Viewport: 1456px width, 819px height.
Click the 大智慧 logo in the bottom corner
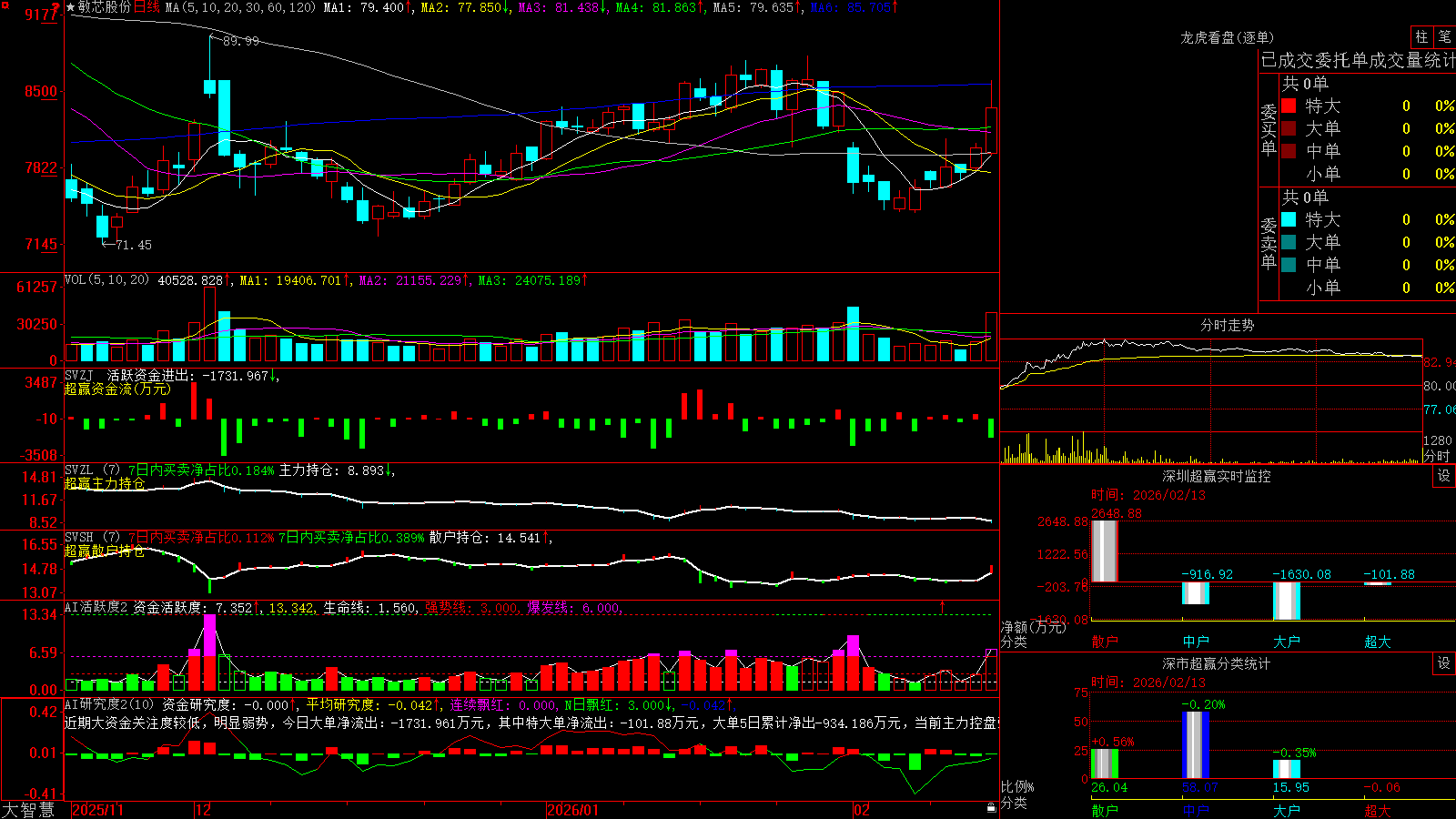pyautogui.click(x=28, y=810)
